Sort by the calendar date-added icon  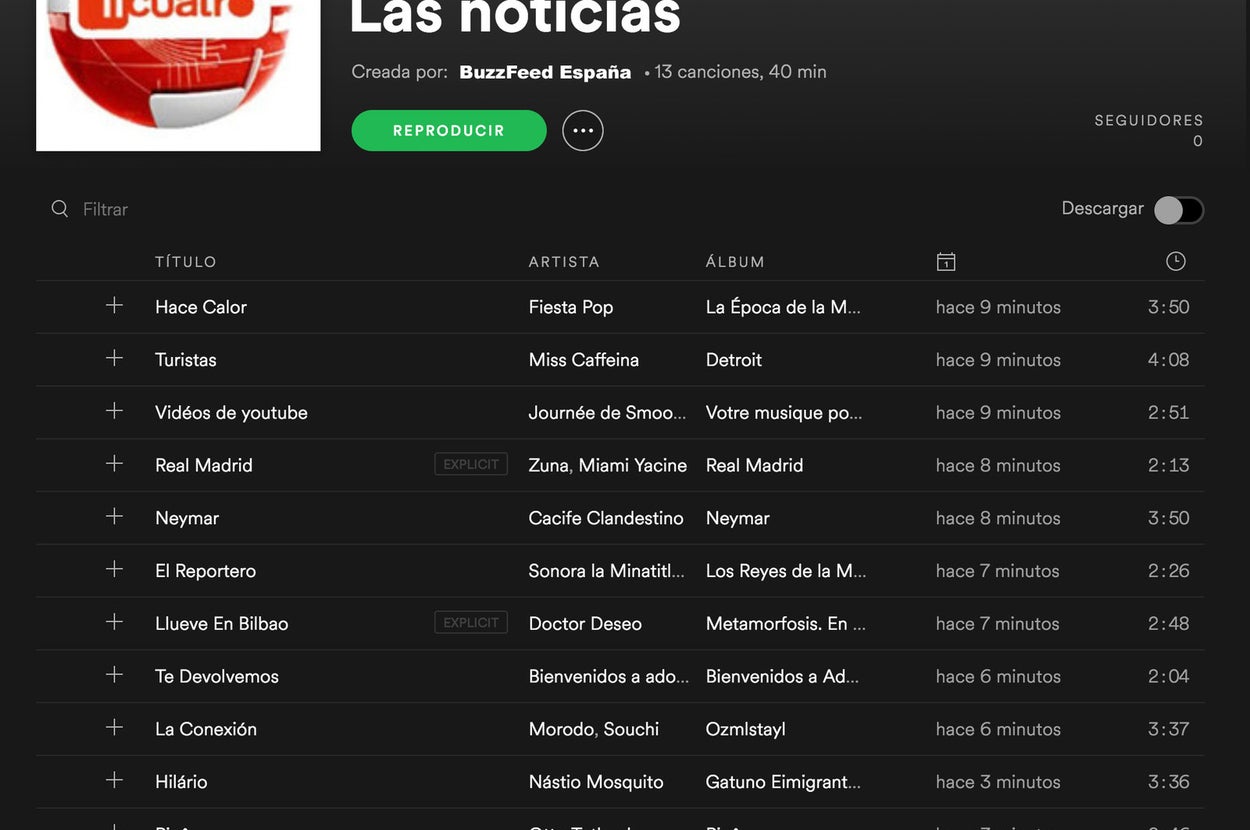coord(946,262)
